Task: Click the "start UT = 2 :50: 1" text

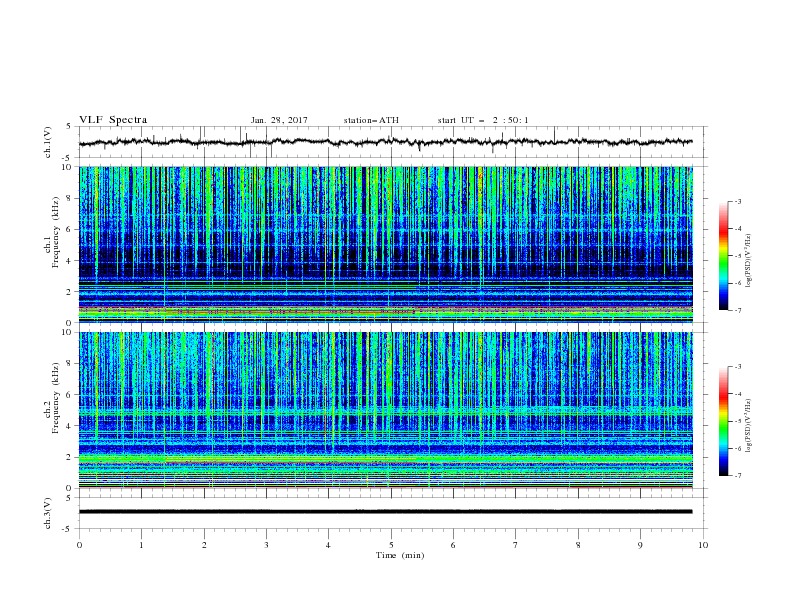Action: point(483,120)
